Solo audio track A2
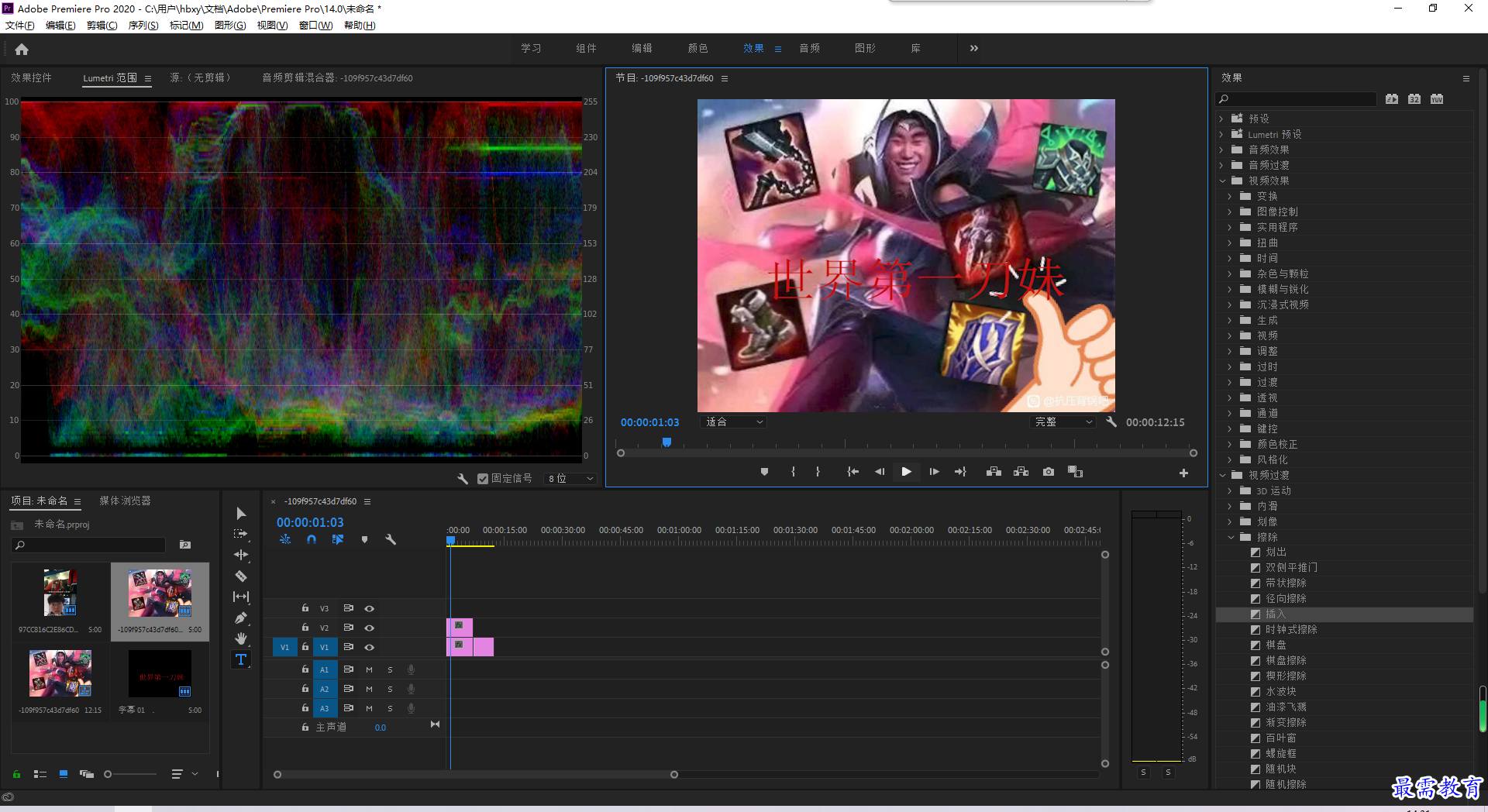The width and height of the screenshot is (1488, 812). [390, 689]
